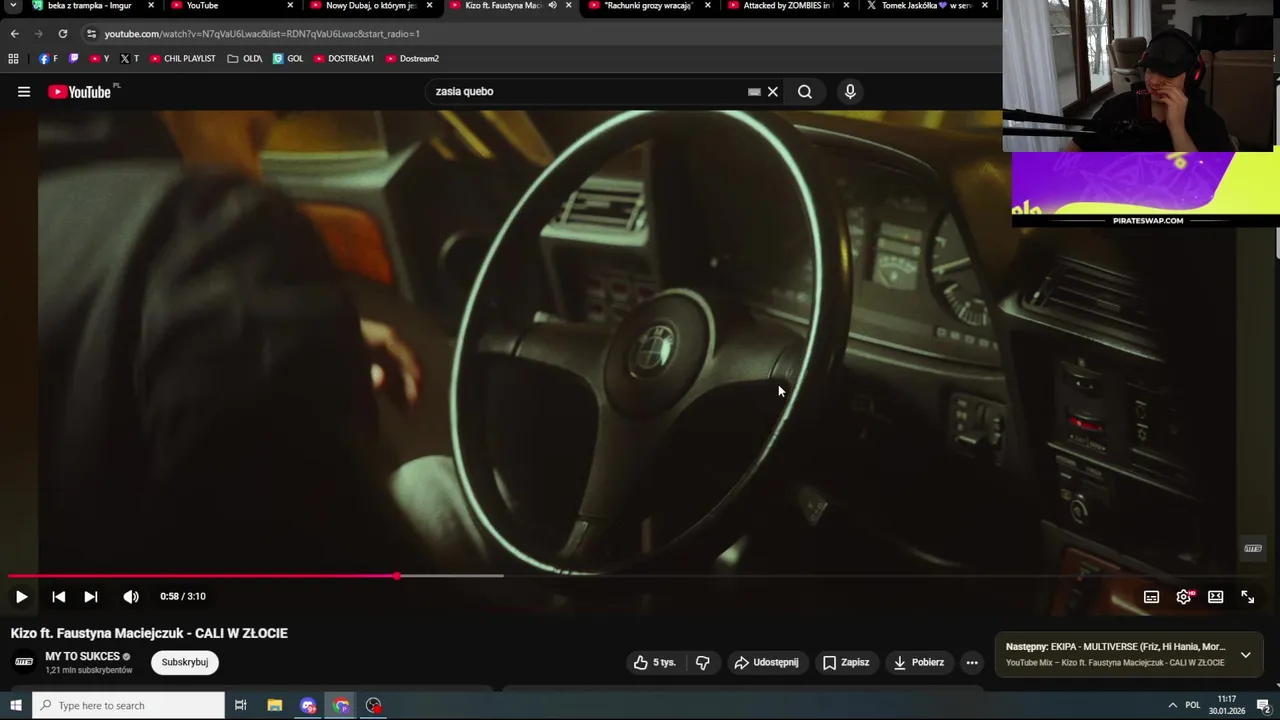Open MY TO SUKCES channel name
The image size is (1280, 720).
point(82,657)
